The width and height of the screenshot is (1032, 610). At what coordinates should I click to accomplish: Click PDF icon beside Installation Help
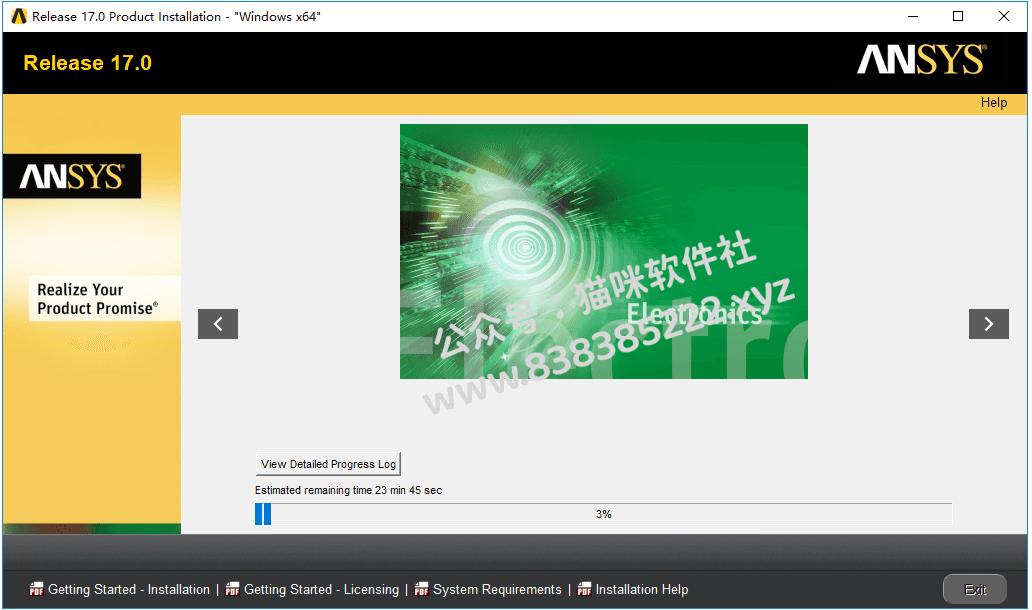(584, 589)
